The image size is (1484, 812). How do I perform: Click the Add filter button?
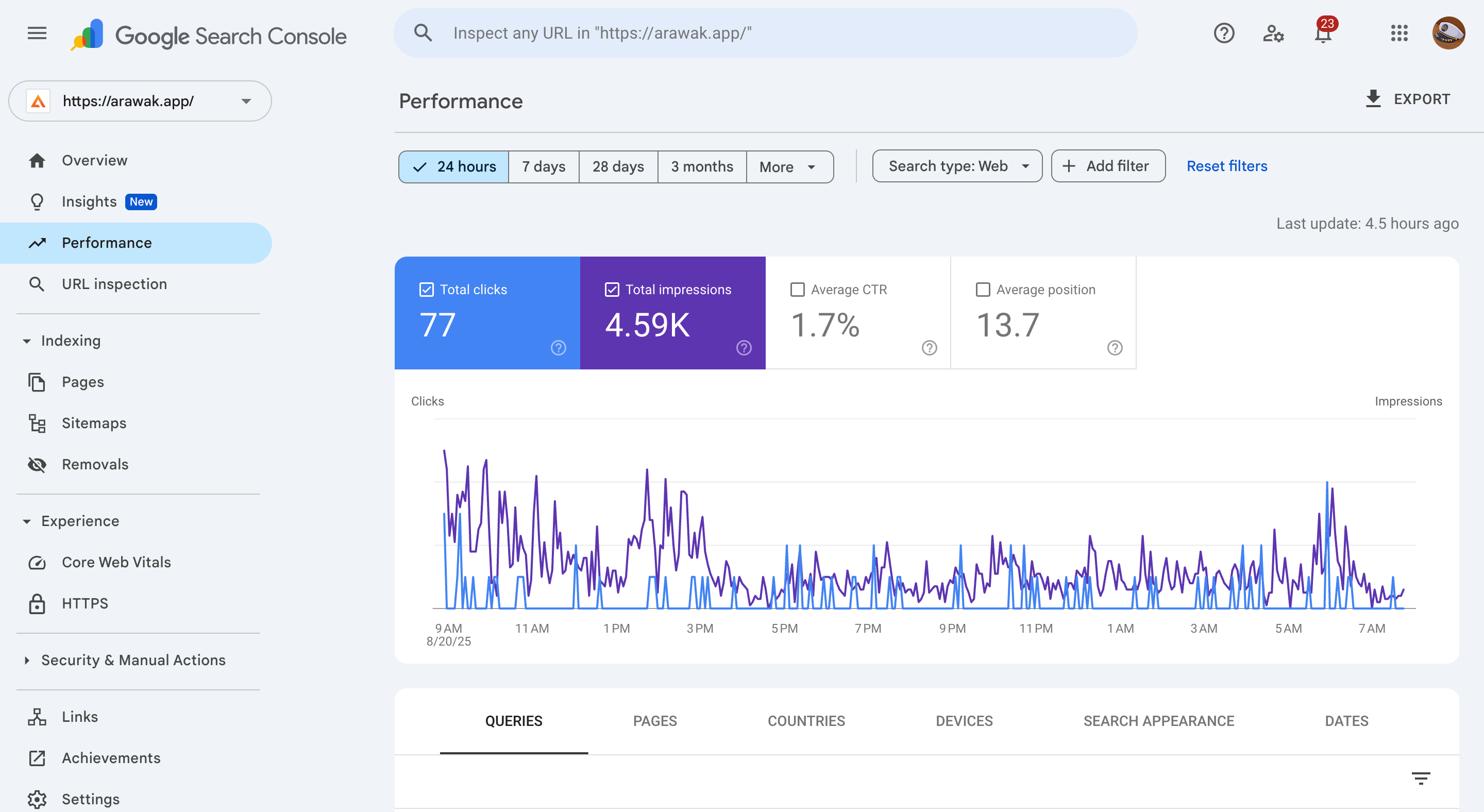coord(1107,166)
